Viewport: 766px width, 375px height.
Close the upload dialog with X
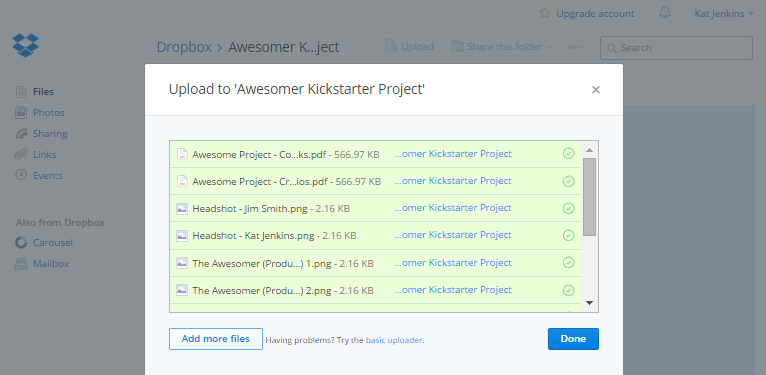[x=596, y=90]
